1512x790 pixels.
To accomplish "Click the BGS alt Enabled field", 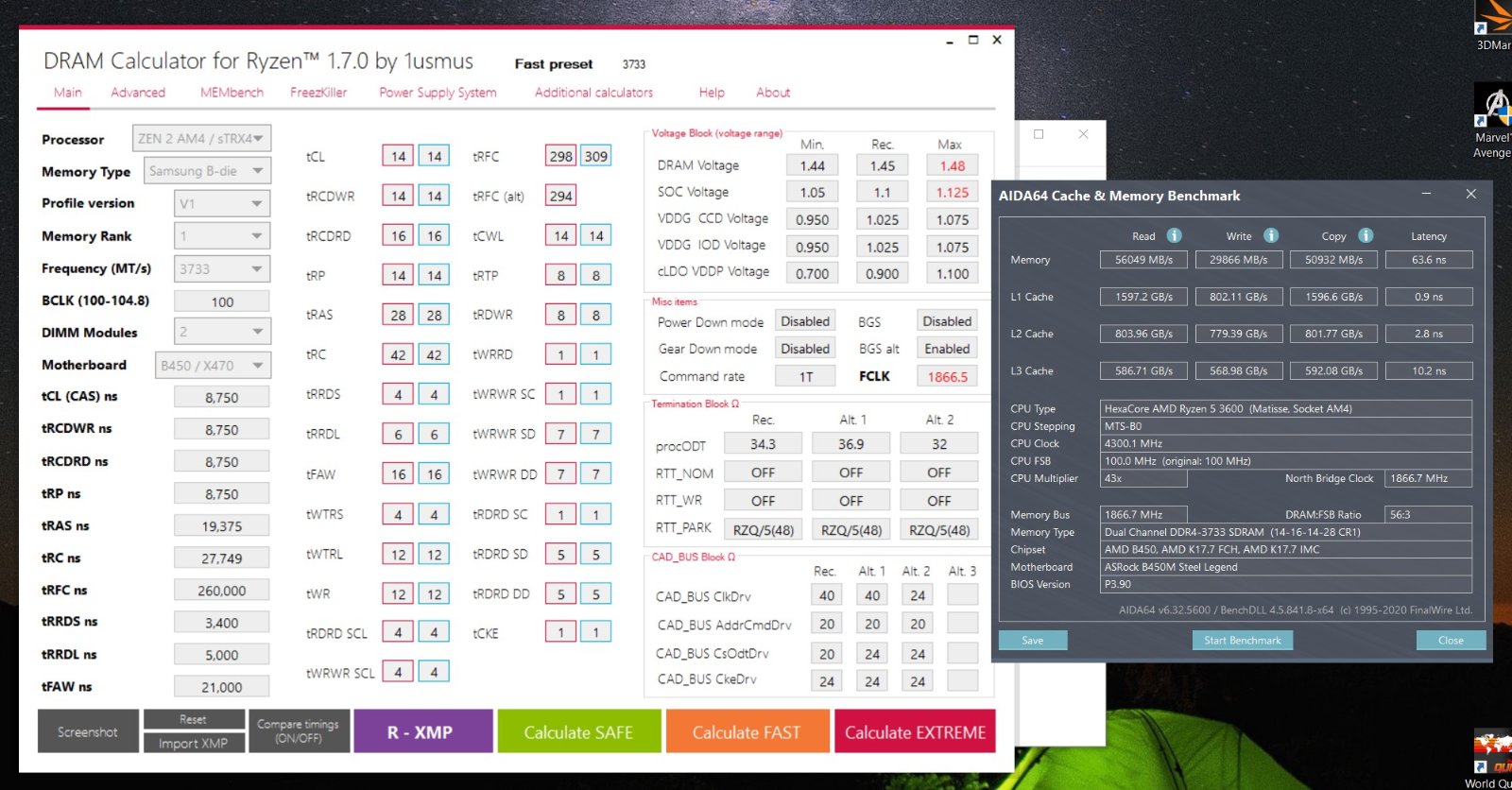I will (947, 349).
